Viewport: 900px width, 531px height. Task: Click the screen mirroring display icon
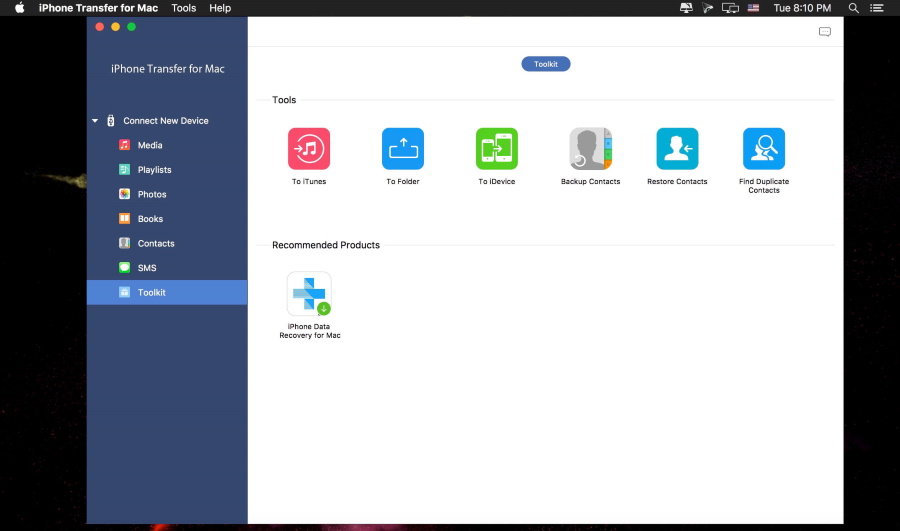[x=730, y=8]
